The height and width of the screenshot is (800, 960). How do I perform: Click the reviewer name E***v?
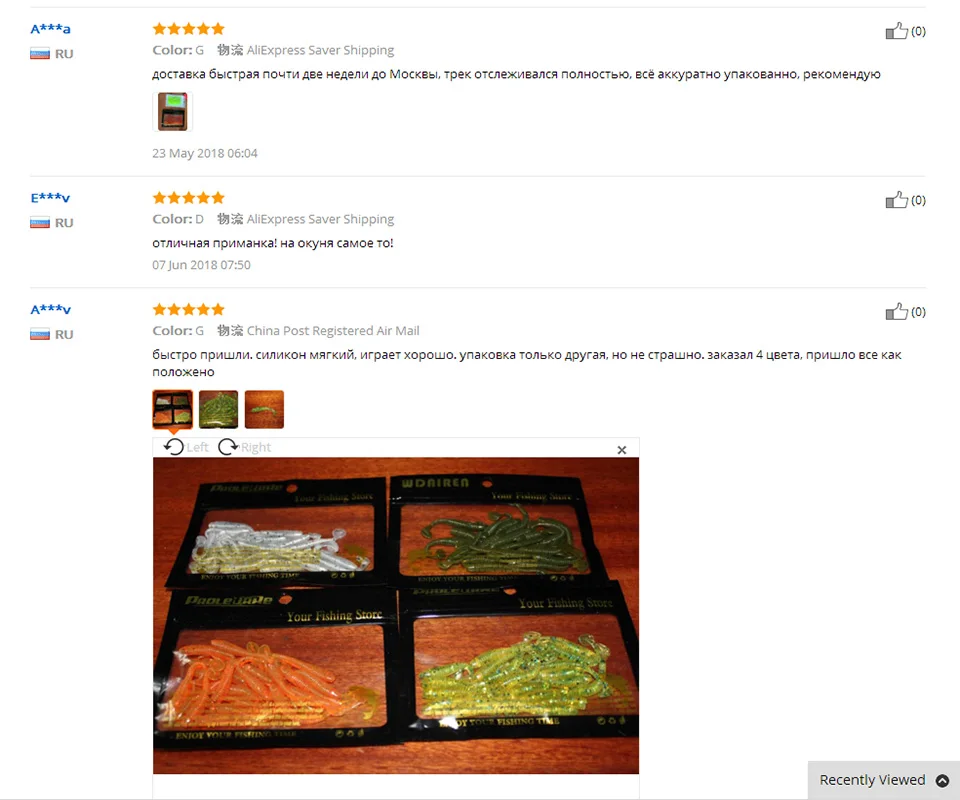click(50, 198)
